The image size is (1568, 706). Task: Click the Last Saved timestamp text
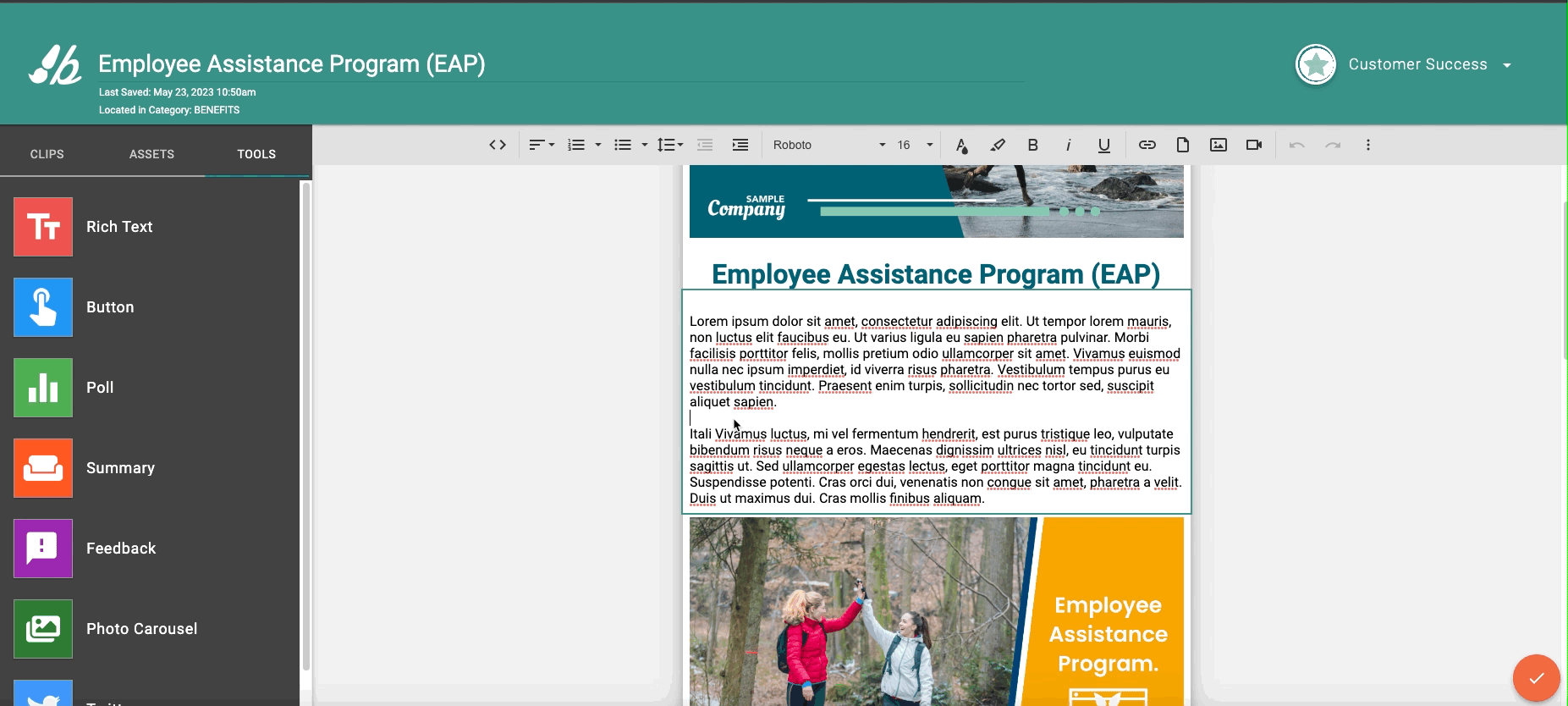coord(177,92)
